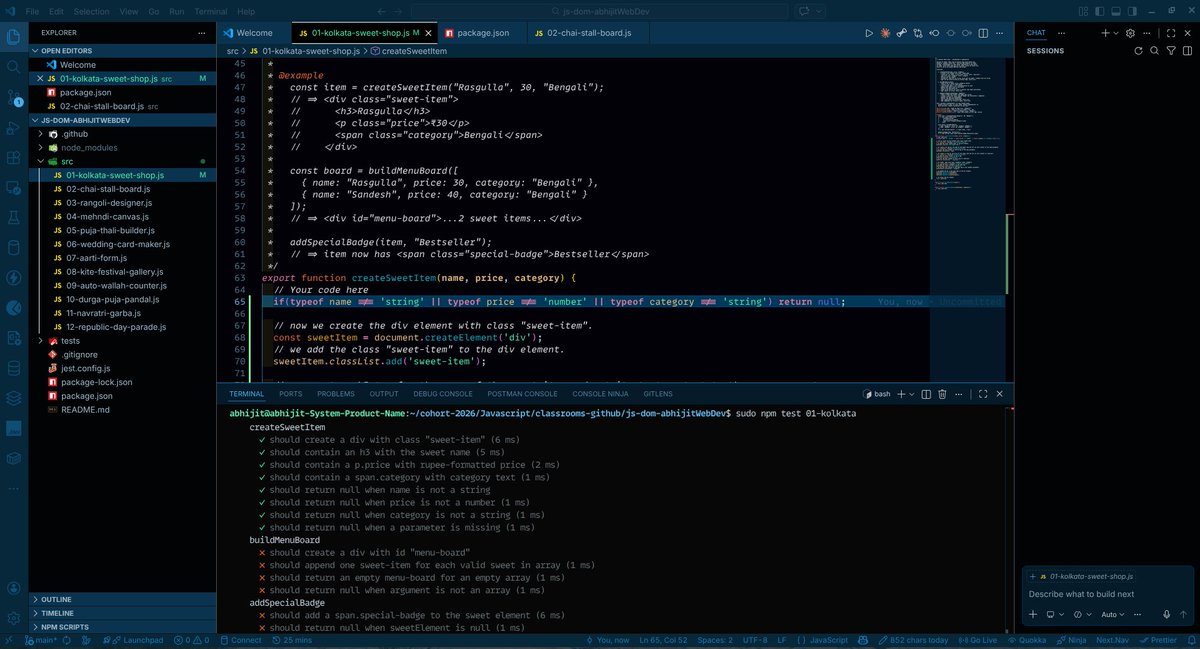Screen dimensions: 1200x649
Task: Click the Go Live status bar item
Action: (980, 640)
